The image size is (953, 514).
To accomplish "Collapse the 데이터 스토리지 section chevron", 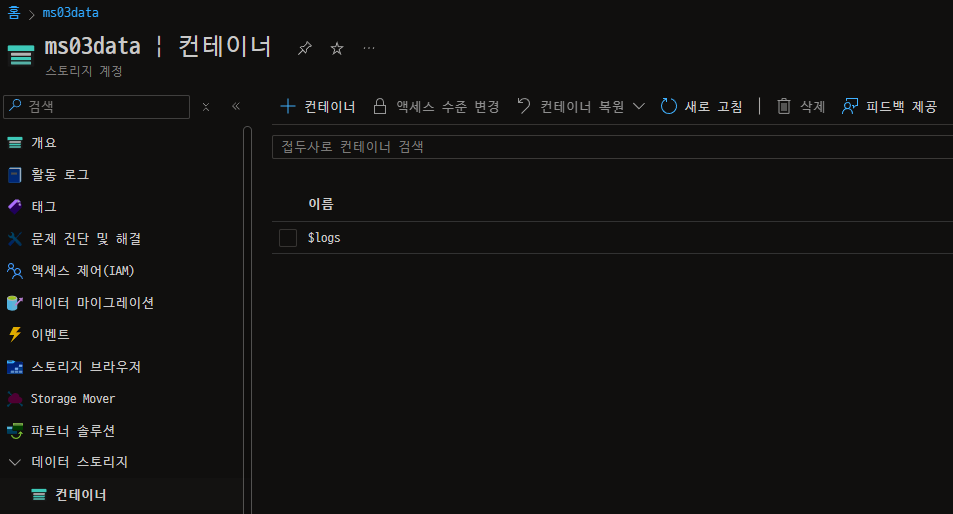I will [15, 462].
